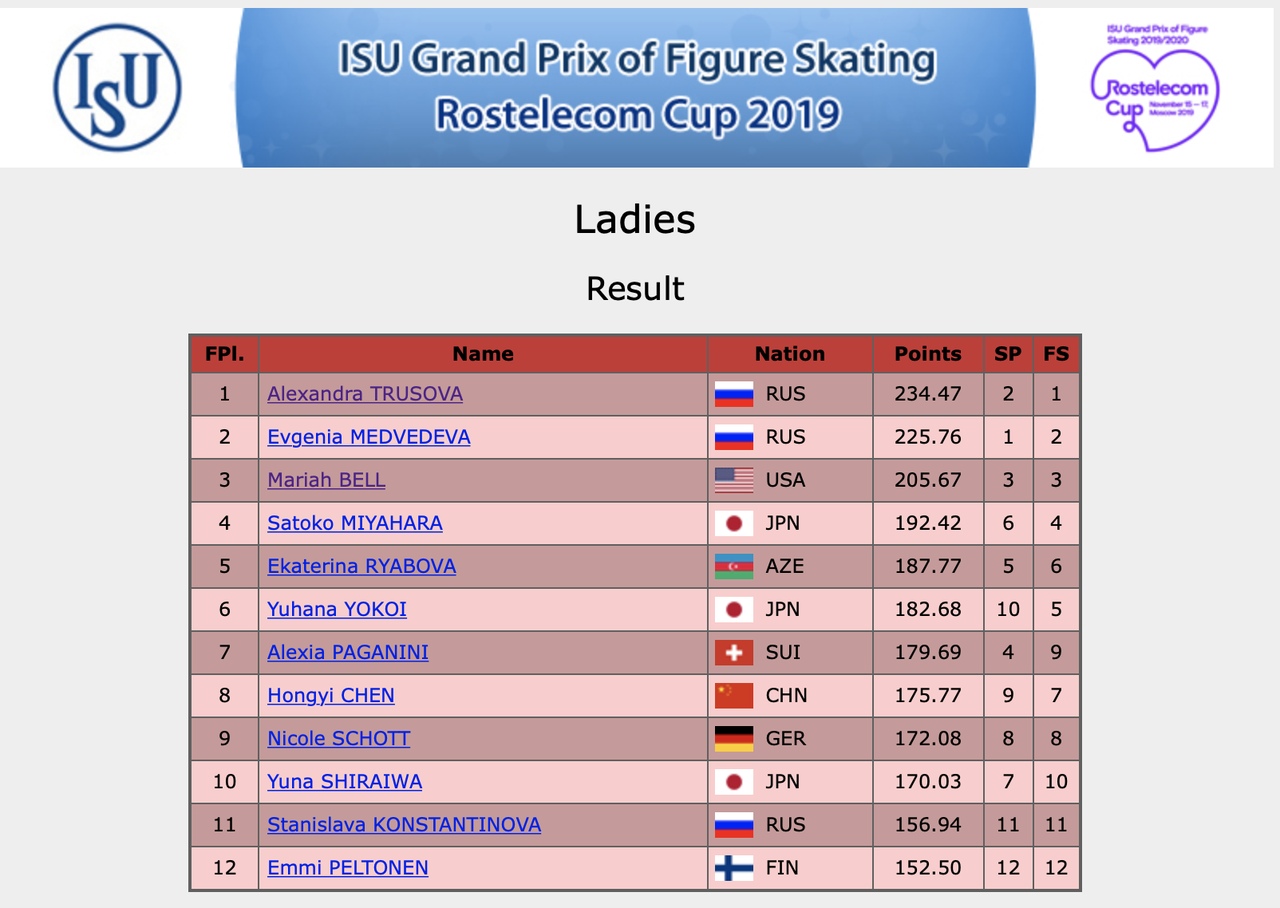Click the Points column header
The image size is (1280, 908).
928,353
